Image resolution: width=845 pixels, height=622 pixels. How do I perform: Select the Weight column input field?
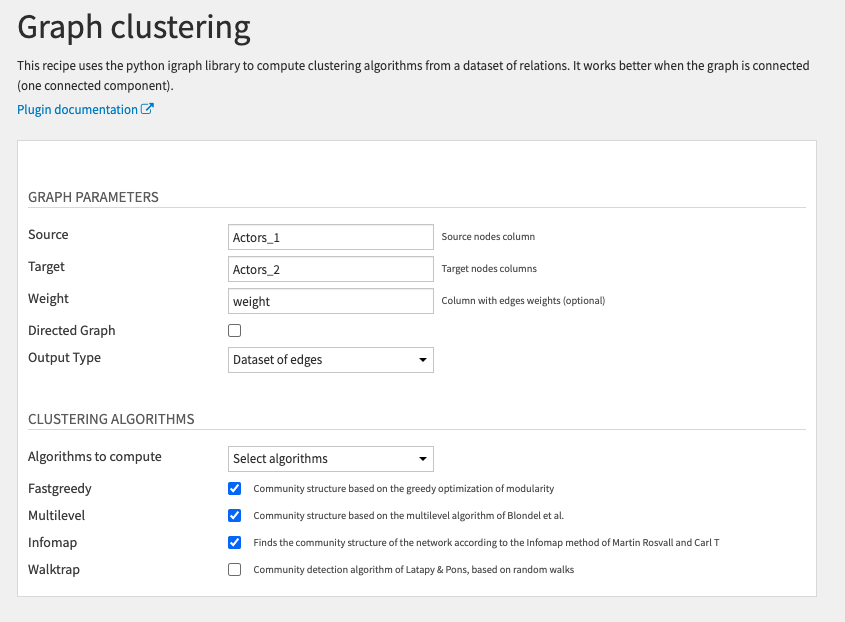(331, 301)
